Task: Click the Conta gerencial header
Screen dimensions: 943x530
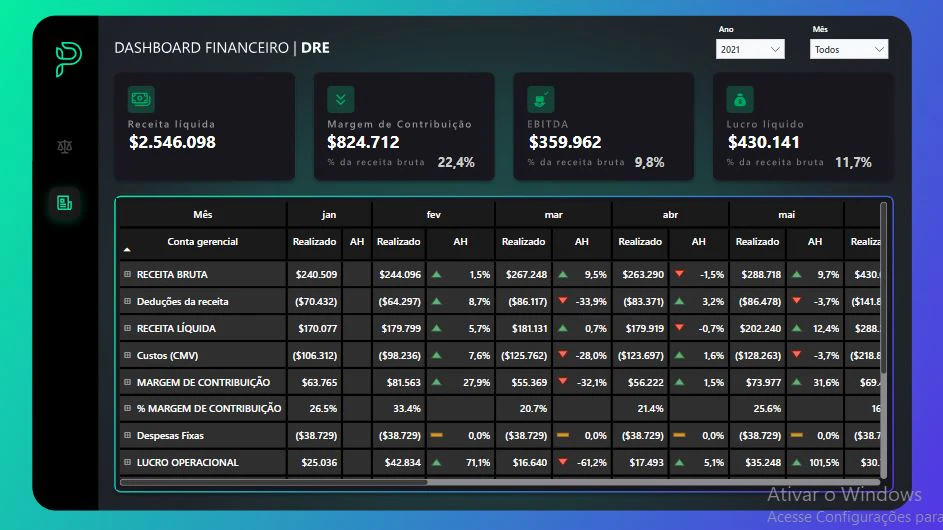Action: coord(203,242)
